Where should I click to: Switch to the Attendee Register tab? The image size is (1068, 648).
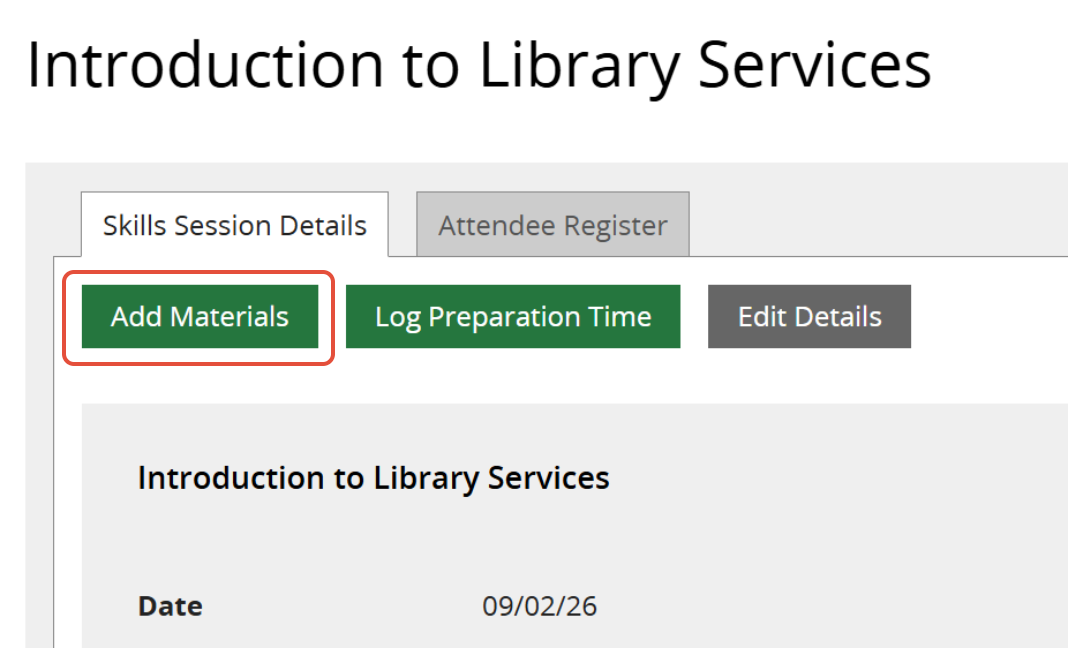click(552, 225)
